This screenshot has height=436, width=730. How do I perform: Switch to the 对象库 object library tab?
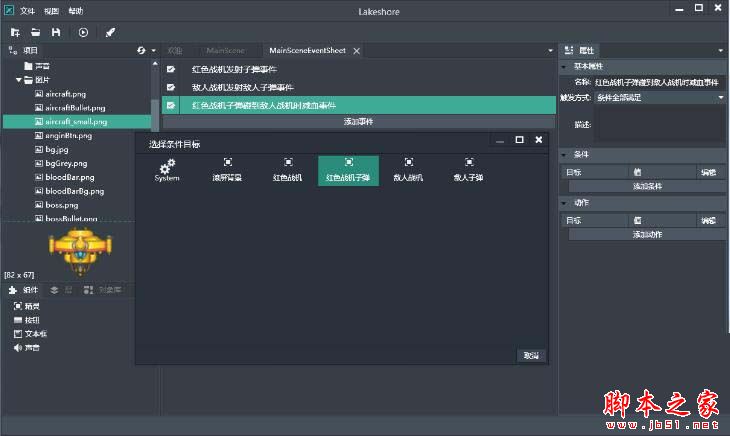[x=103, y=290]
